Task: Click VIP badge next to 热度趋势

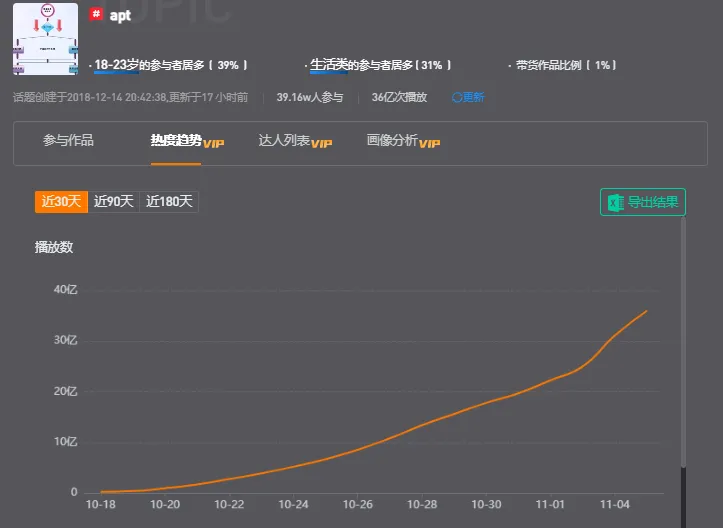Action: click(x=213, y=144)
